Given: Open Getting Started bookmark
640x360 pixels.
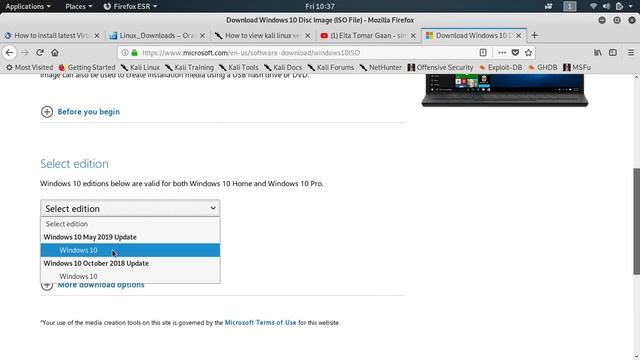Looking at the screenshot, I should pyautogui.click(x=87, y=67).
